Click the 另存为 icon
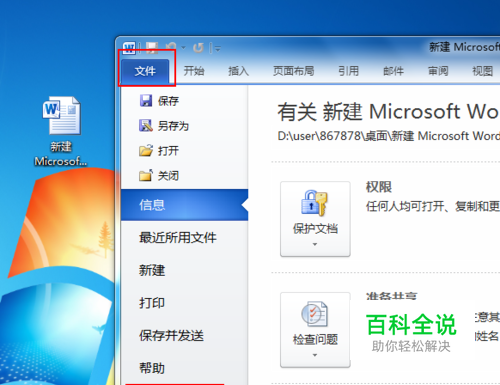The image size is (500, 385). [146, 125]
